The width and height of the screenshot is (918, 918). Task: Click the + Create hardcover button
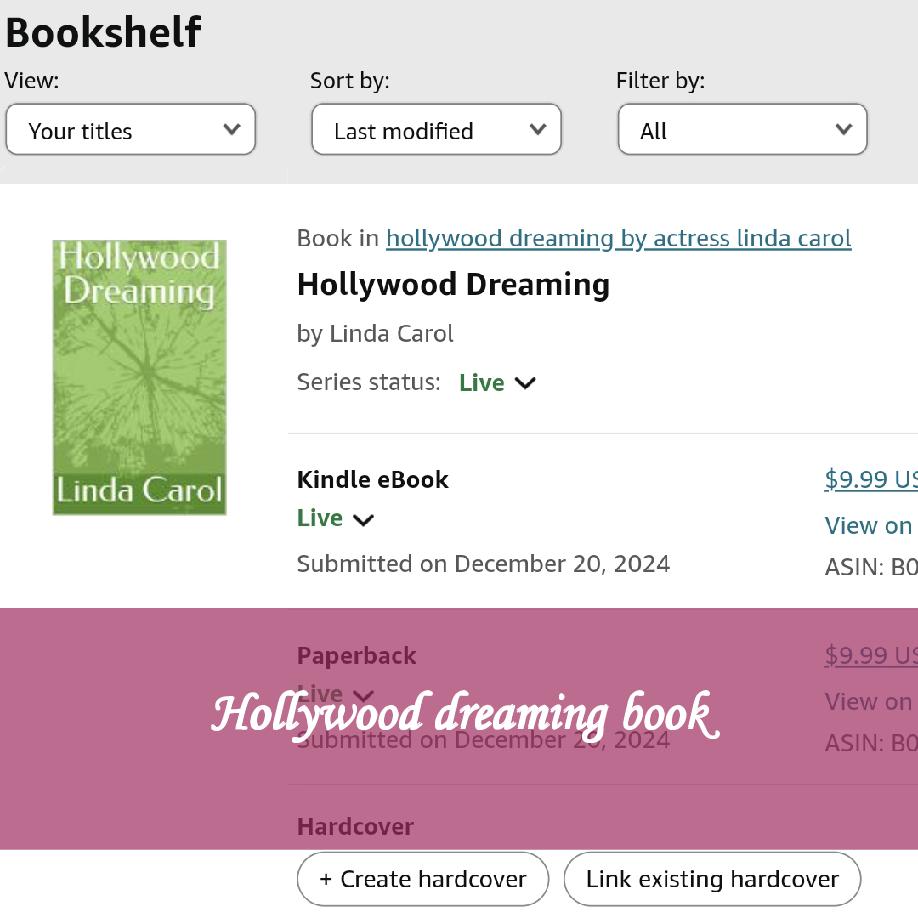(x=422, y=879)
